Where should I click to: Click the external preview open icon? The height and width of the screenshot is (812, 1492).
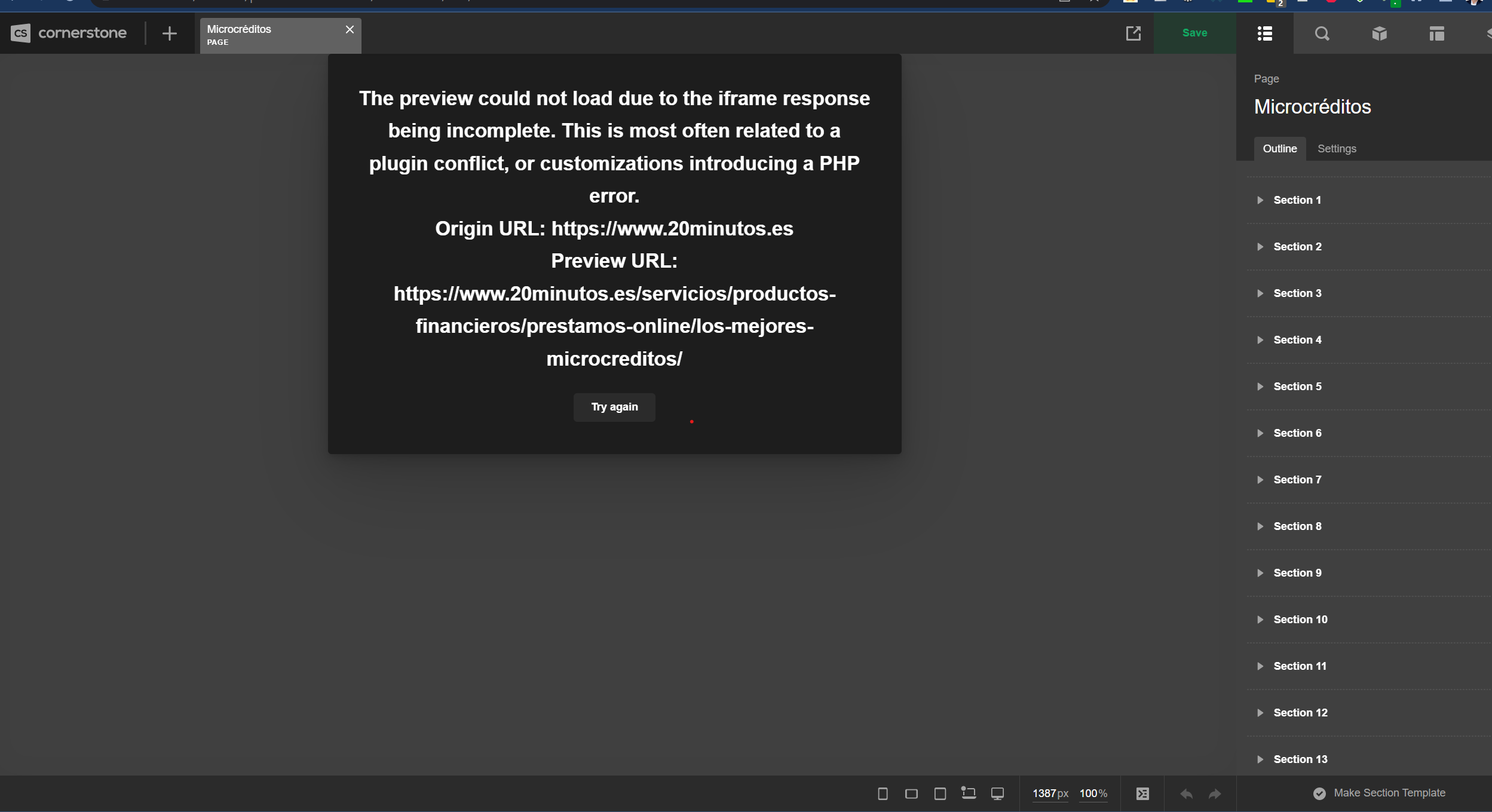1133,33
